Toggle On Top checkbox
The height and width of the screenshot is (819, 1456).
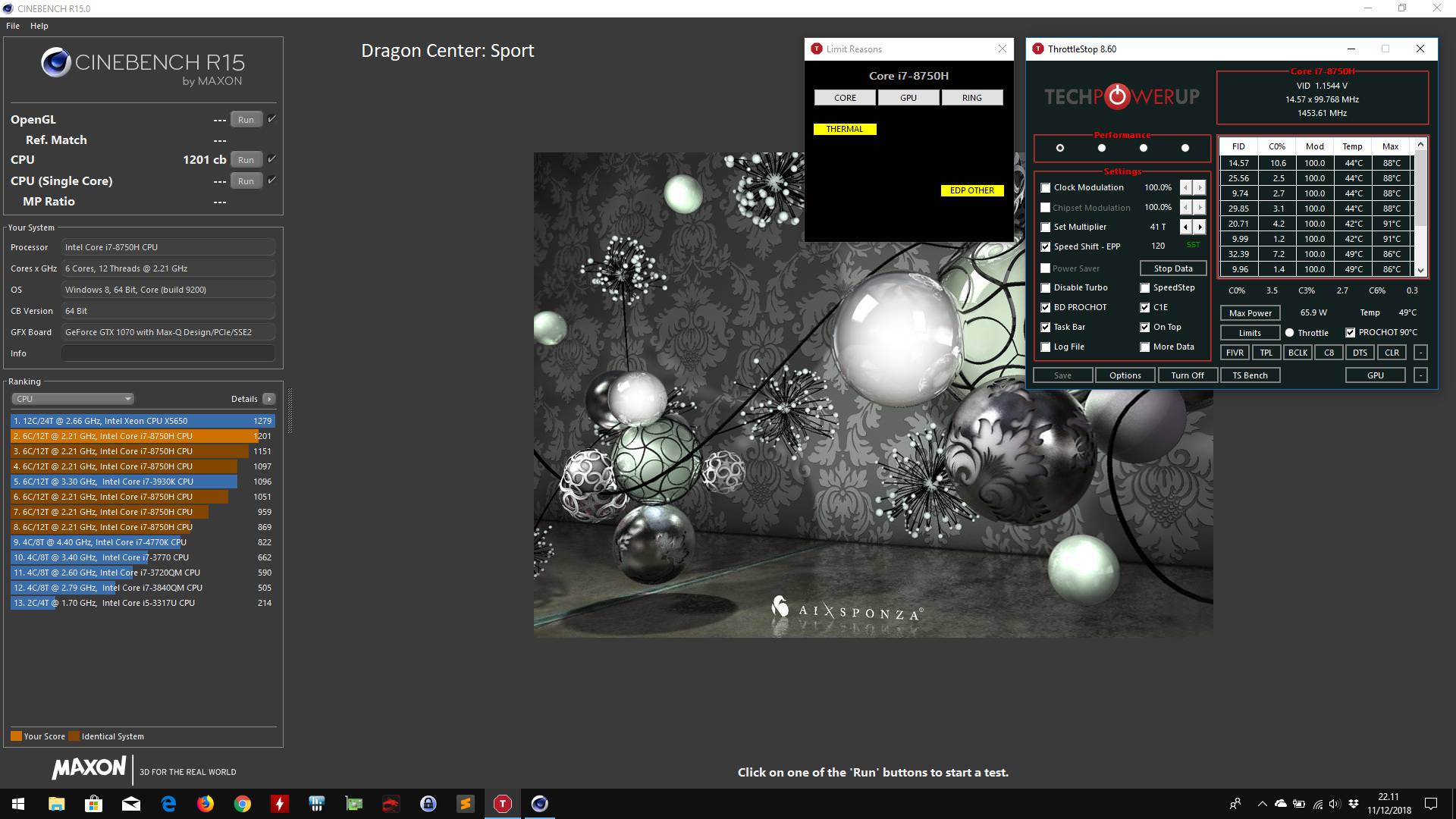[x=1145, y=328]
